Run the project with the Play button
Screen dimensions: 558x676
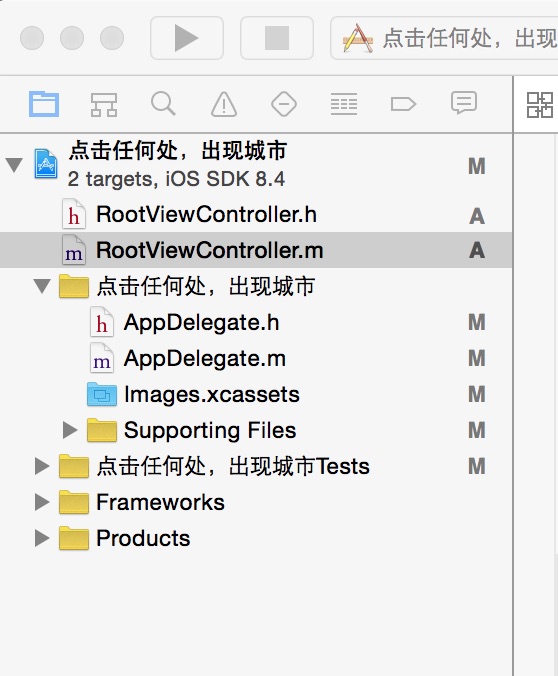point(187,38)
